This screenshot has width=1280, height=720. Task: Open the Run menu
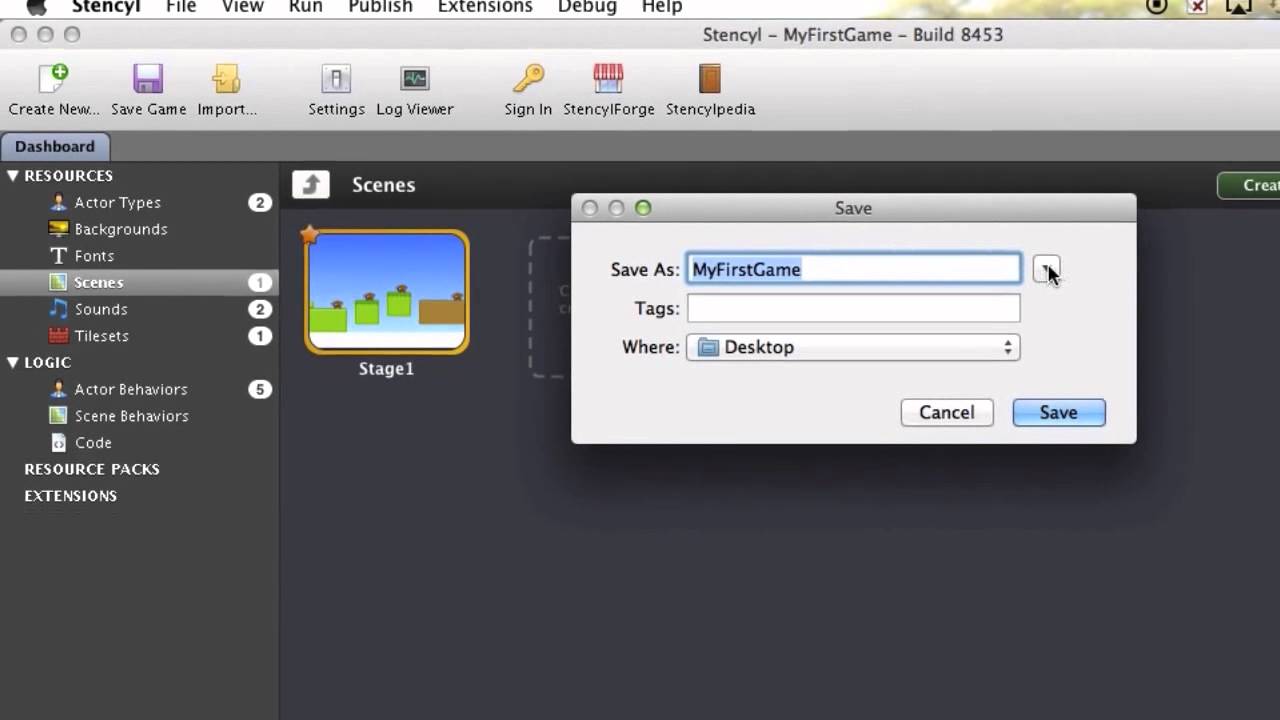coord(305,7)
